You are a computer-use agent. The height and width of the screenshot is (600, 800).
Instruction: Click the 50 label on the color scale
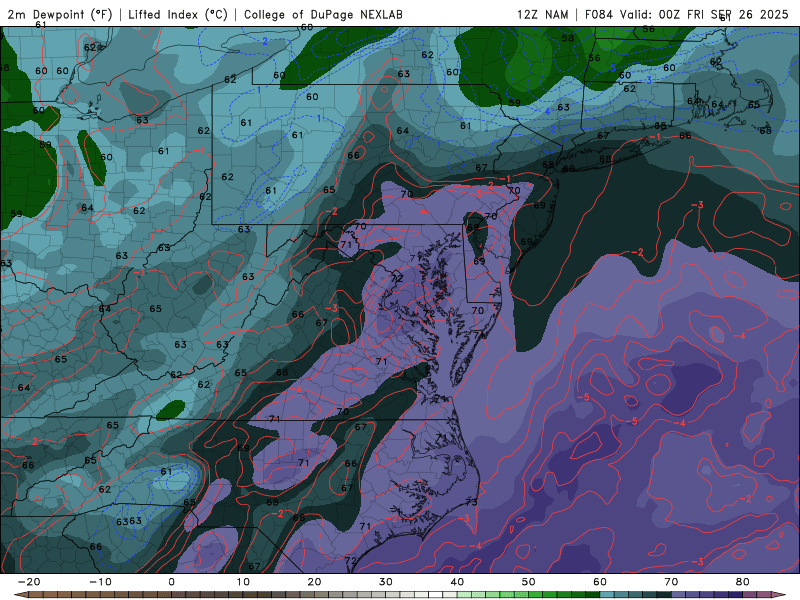coord(529,582)
